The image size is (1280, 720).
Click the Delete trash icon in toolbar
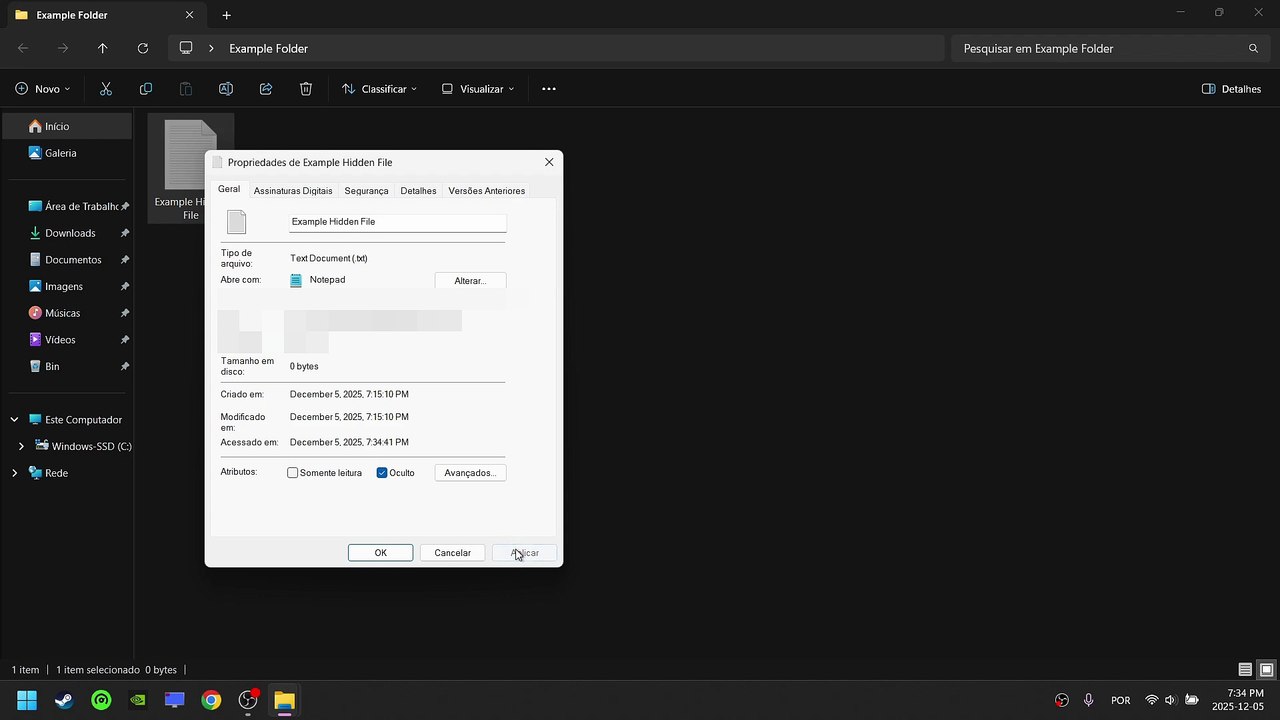(306, 89)
